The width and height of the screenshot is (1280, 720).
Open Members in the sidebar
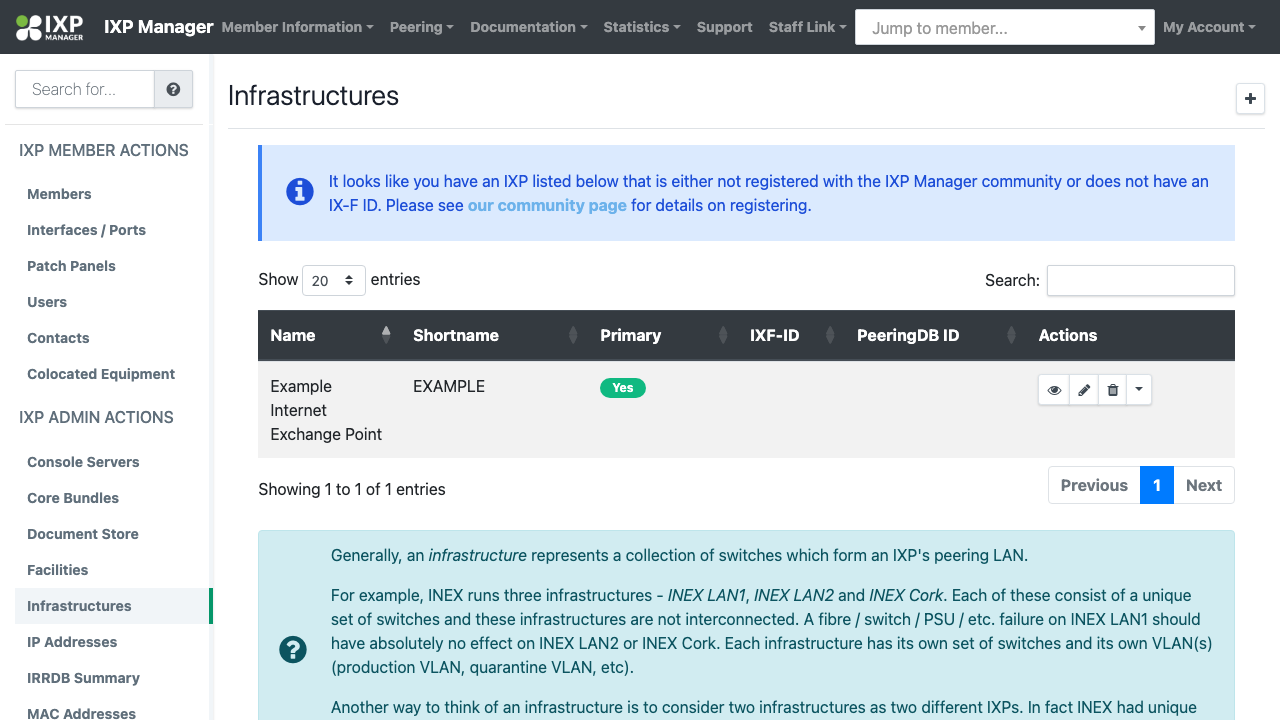59,194
